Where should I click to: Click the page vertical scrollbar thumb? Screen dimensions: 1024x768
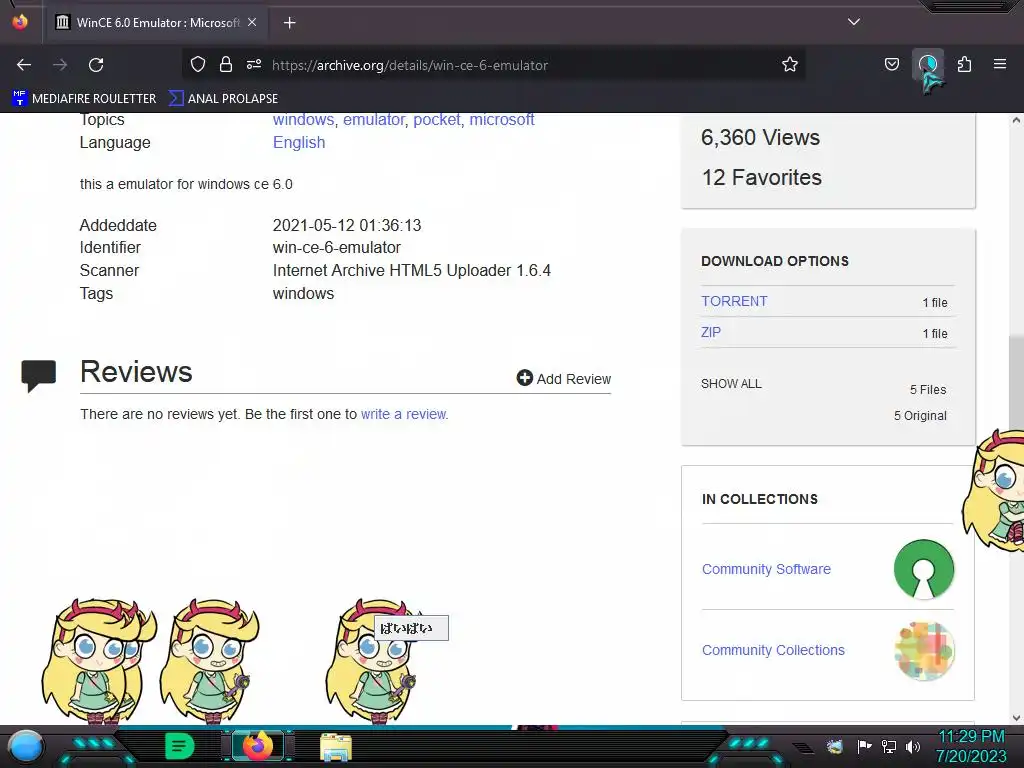pos(1016,385)
